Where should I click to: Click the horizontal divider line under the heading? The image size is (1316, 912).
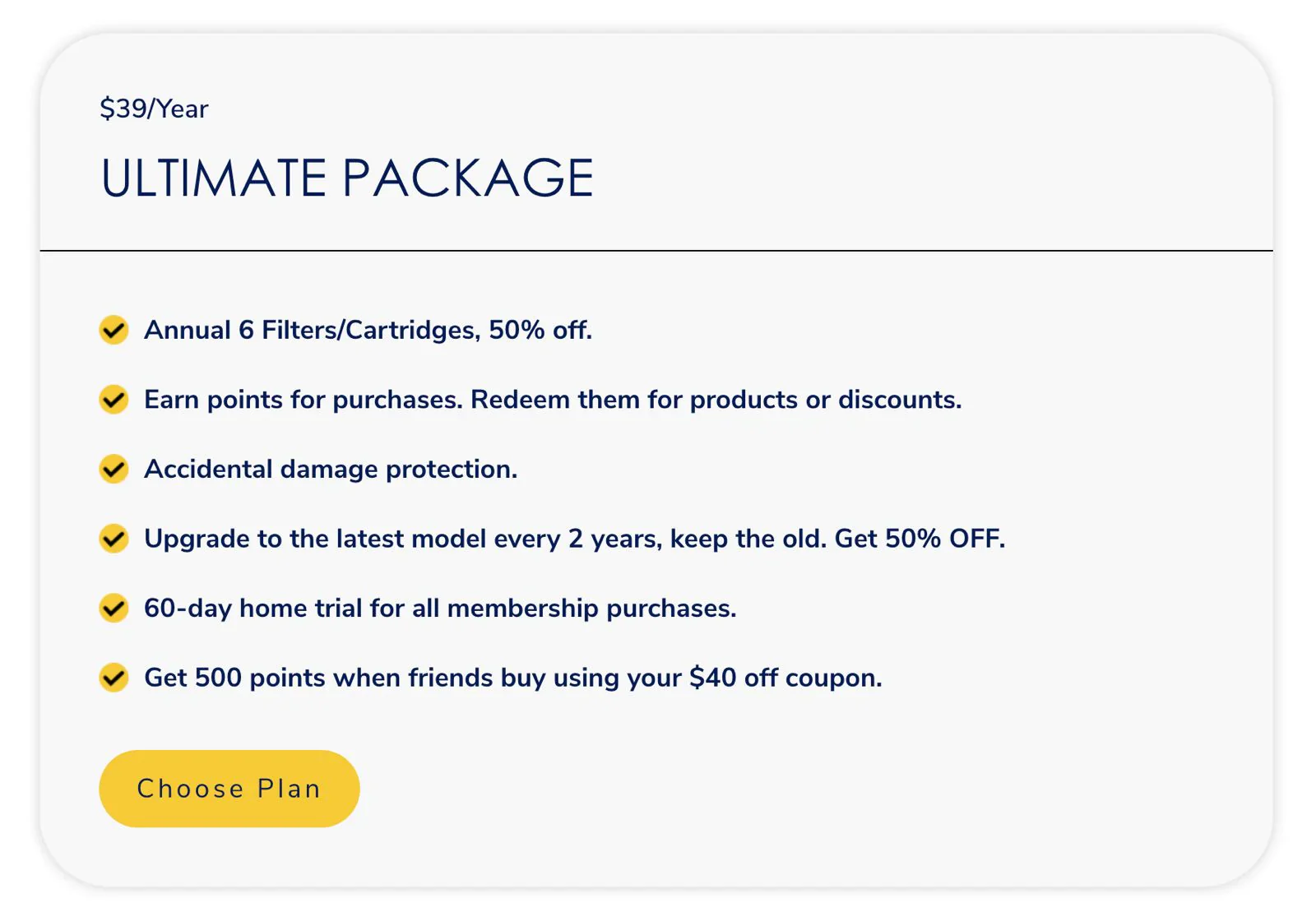pos(656,250)
